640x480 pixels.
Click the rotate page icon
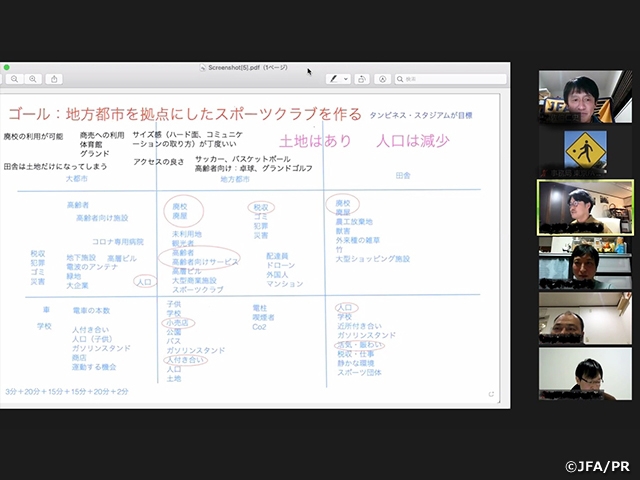coord(360,79)
